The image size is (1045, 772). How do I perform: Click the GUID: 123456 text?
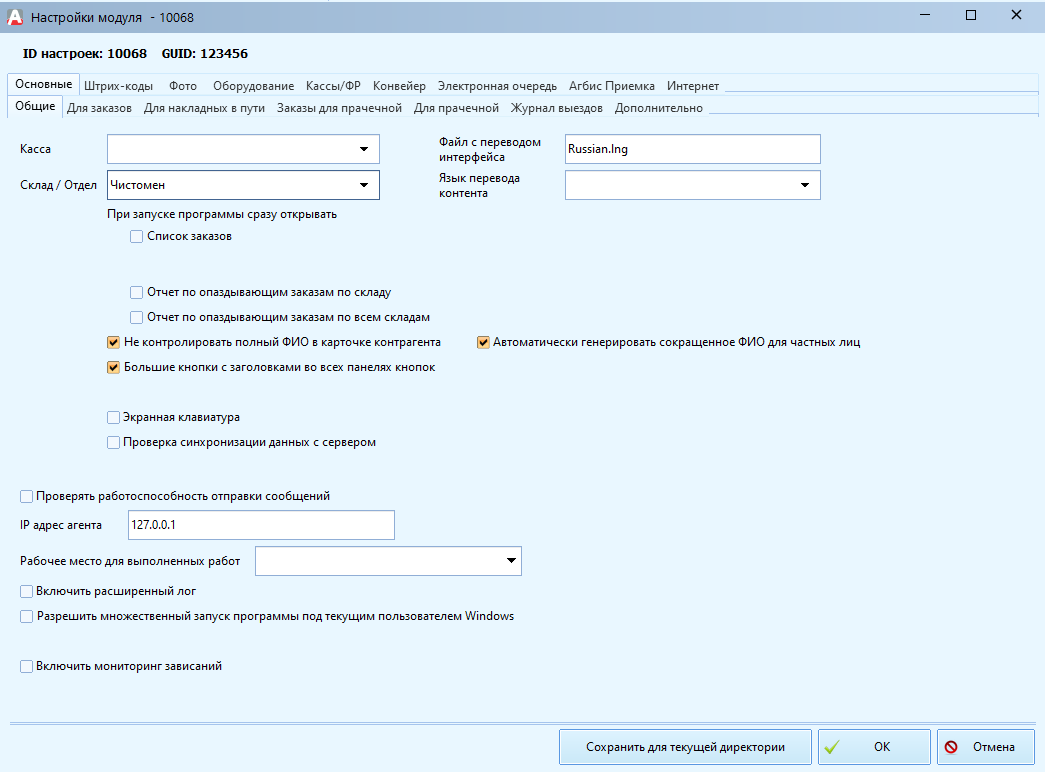[205, 54]
